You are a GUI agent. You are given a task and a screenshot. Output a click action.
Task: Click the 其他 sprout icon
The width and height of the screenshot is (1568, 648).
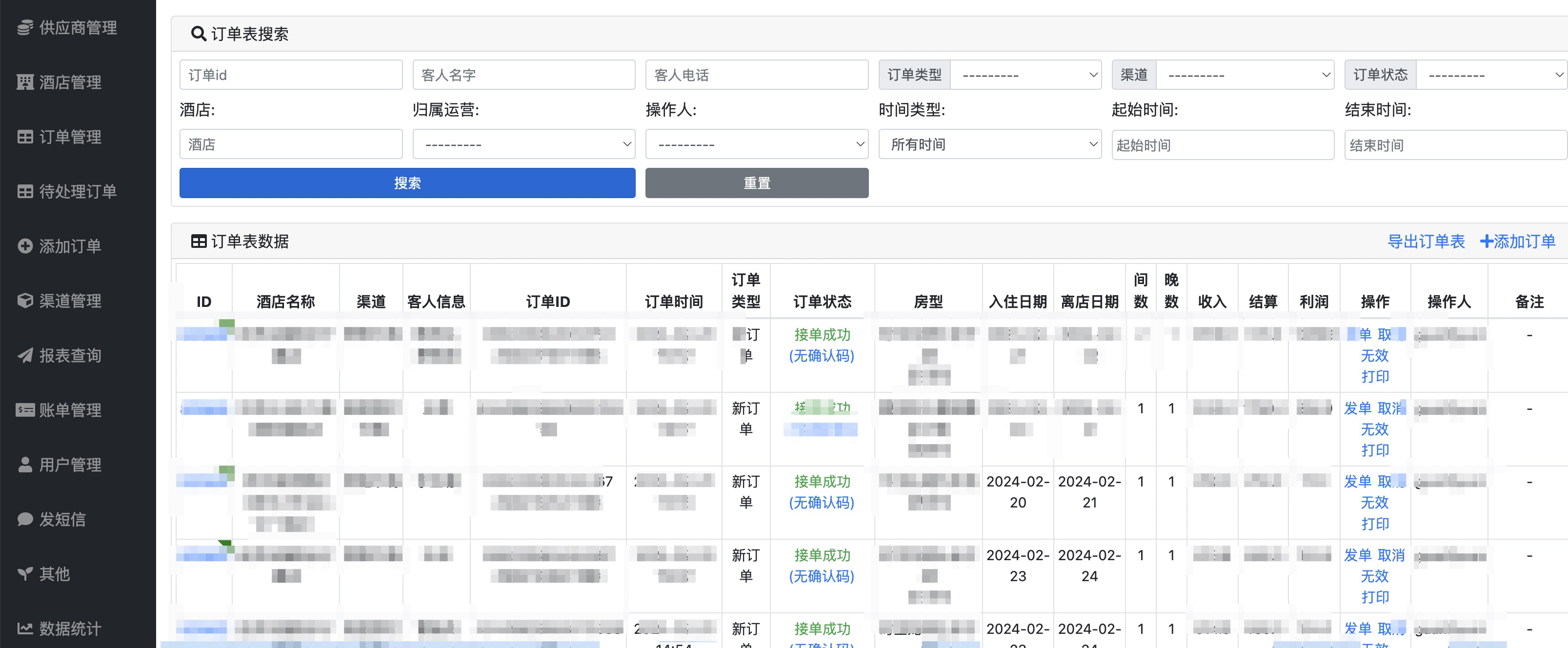pyautogui.click(x=25, y=574)
